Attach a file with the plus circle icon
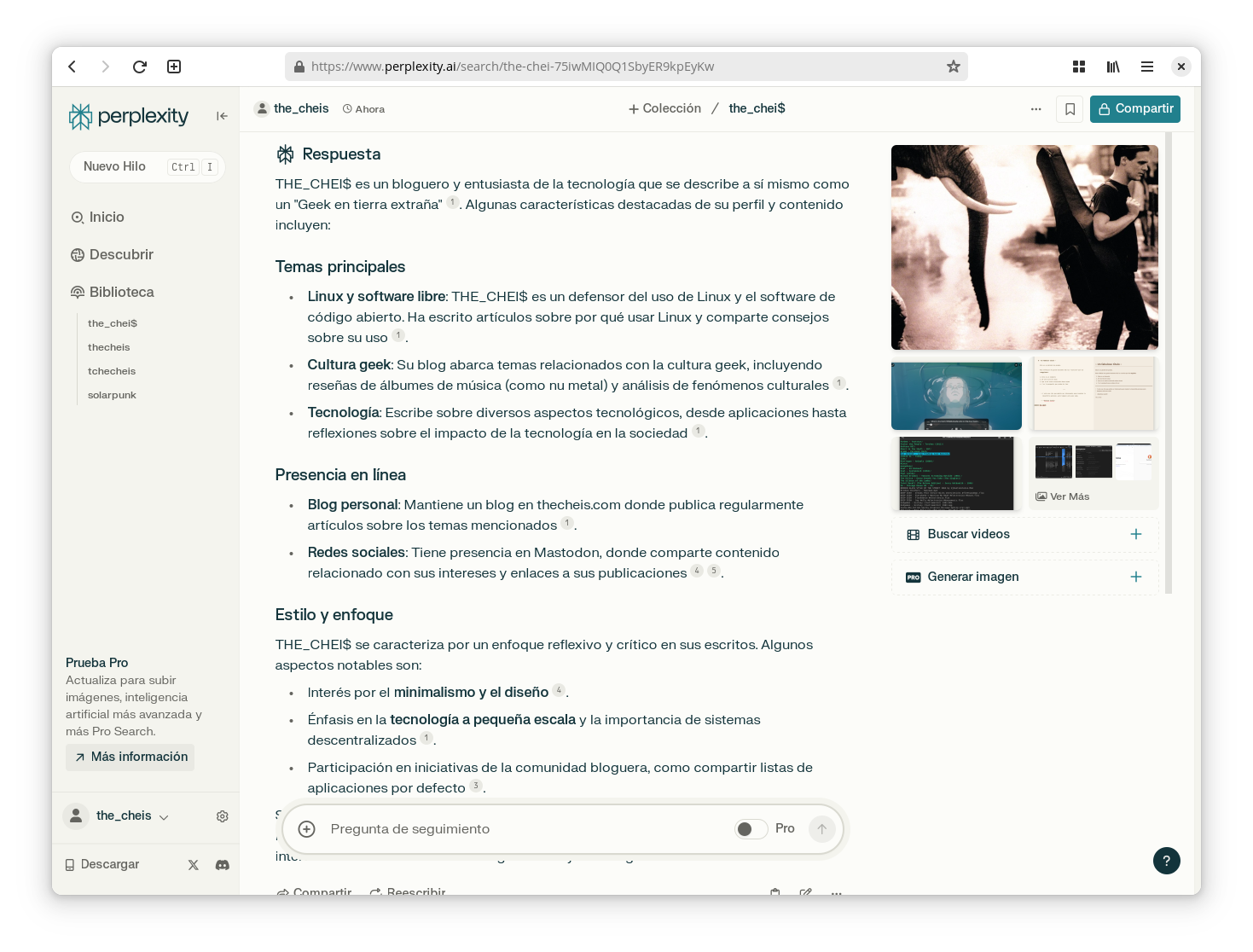The width and height of the screenshot is (1253, 952). pos(307,829)
